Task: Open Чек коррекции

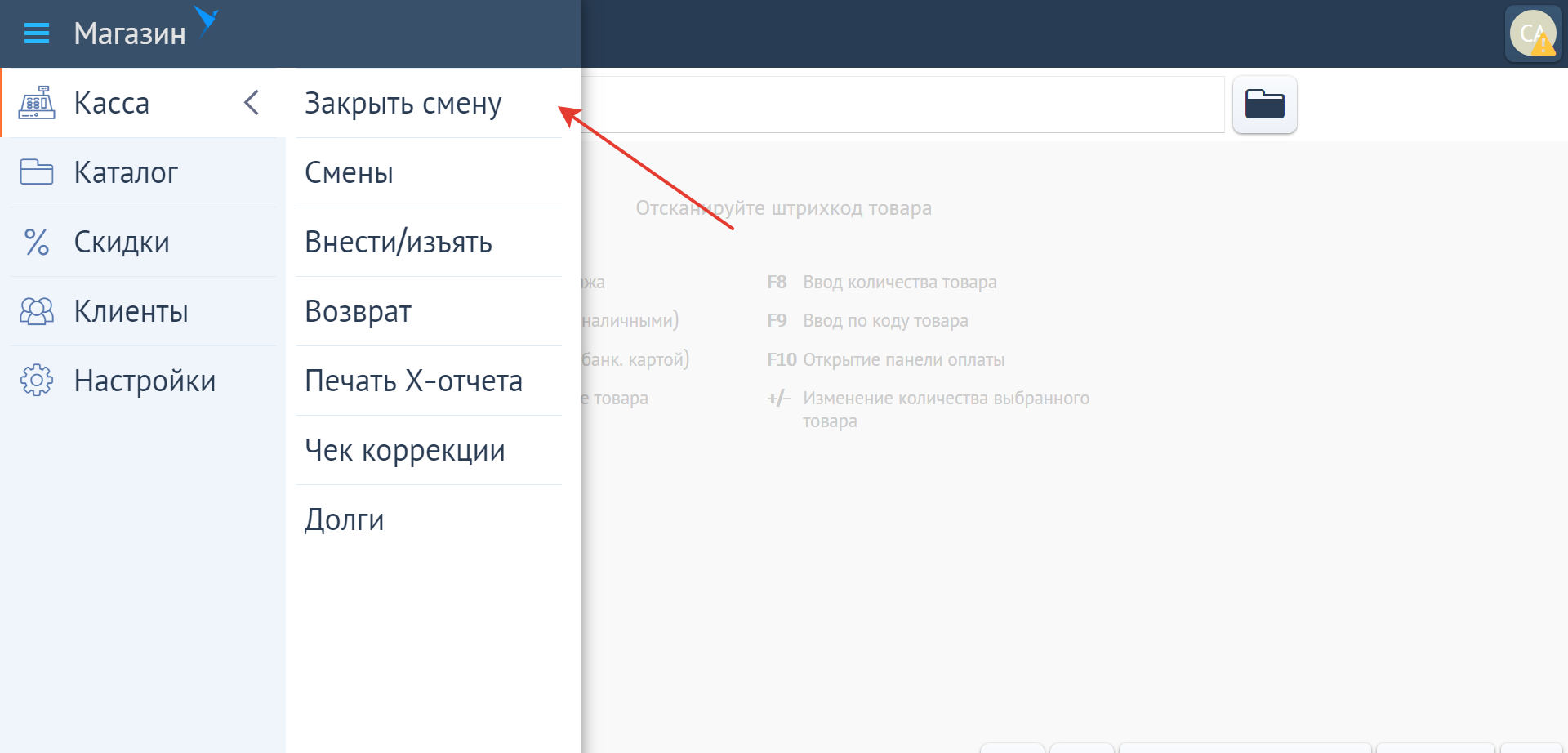Action: [x=430, y=450]
